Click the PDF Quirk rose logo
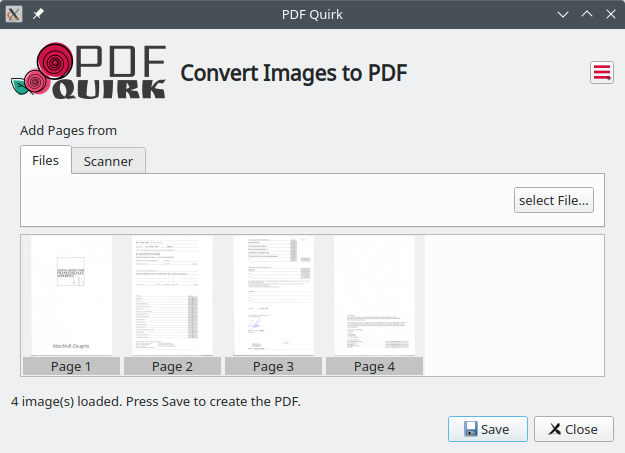Viewport: 625px width, 453px height. [x=88, y=71]
